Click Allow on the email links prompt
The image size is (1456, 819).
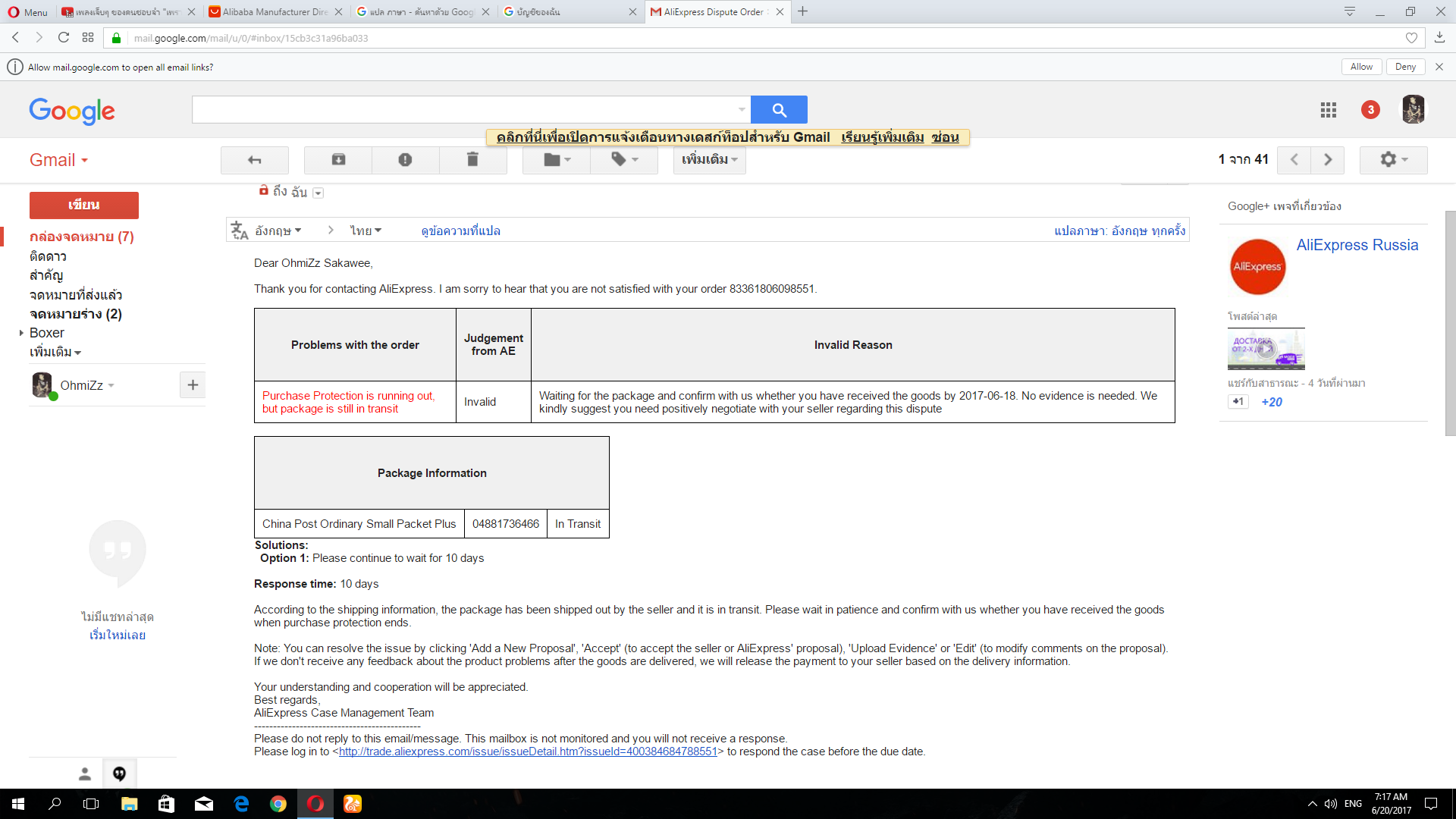1361,67
